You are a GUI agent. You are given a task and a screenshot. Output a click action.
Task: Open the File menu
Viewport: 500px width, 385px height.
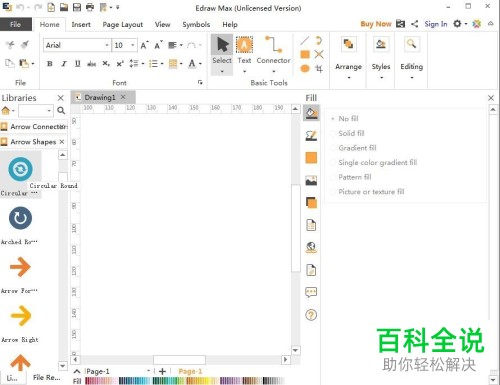tap(15, 24)
